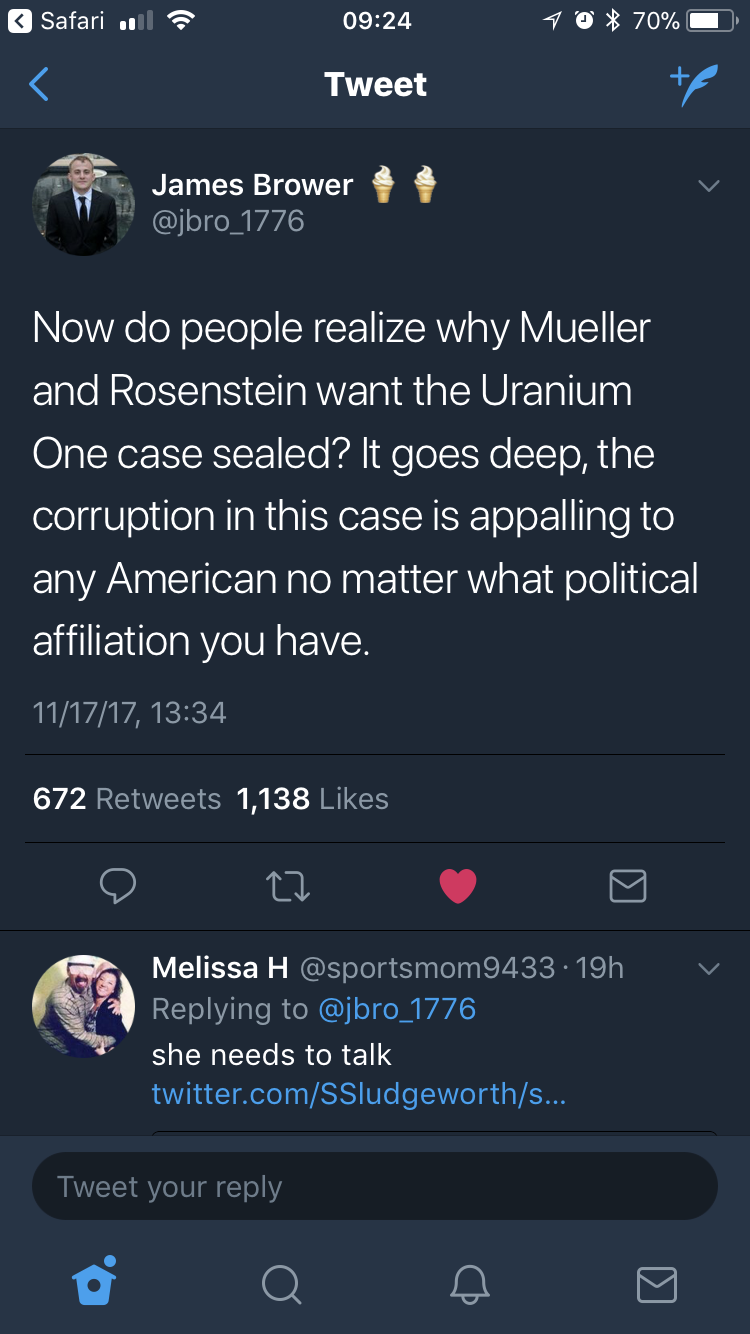
Task: Tap the back arrow to leave Tweet
Action: (x=39, y=85)
